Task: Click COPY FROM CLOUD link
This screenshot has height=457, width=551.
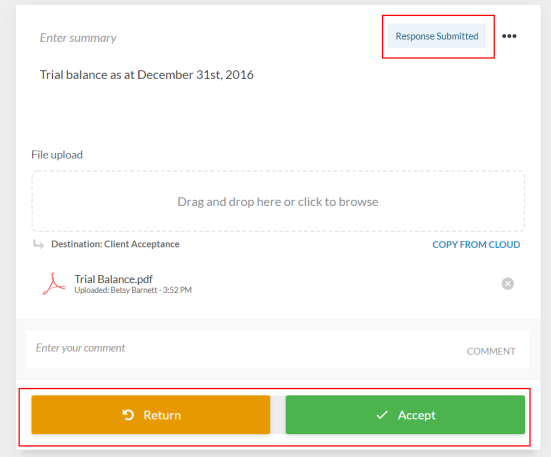Action: (x=476, y=244)
